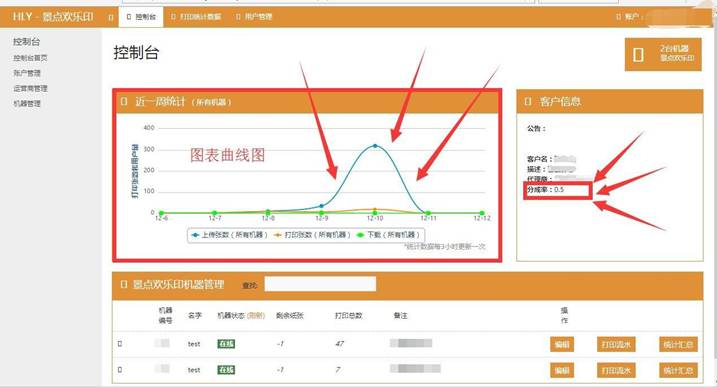Click 编辑 for the machine with 7 prints
717x388 pixels.
coord(562,370)
